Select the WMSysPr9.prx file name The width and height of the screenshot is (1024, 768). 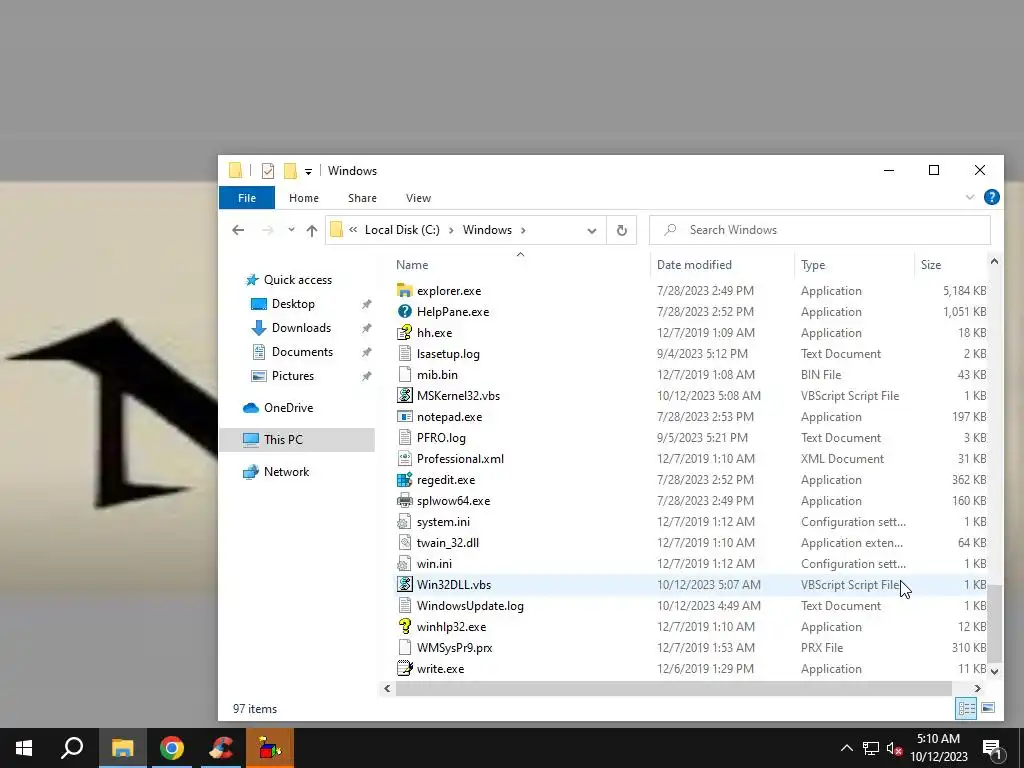tap(455, 648)
